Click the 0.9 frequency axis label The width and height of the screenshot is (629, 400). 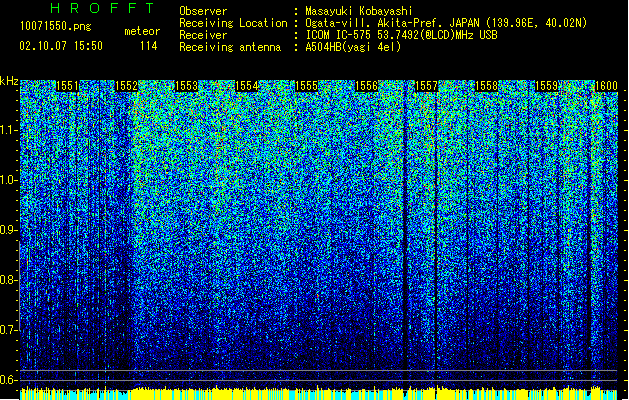[x=9, y=230]
